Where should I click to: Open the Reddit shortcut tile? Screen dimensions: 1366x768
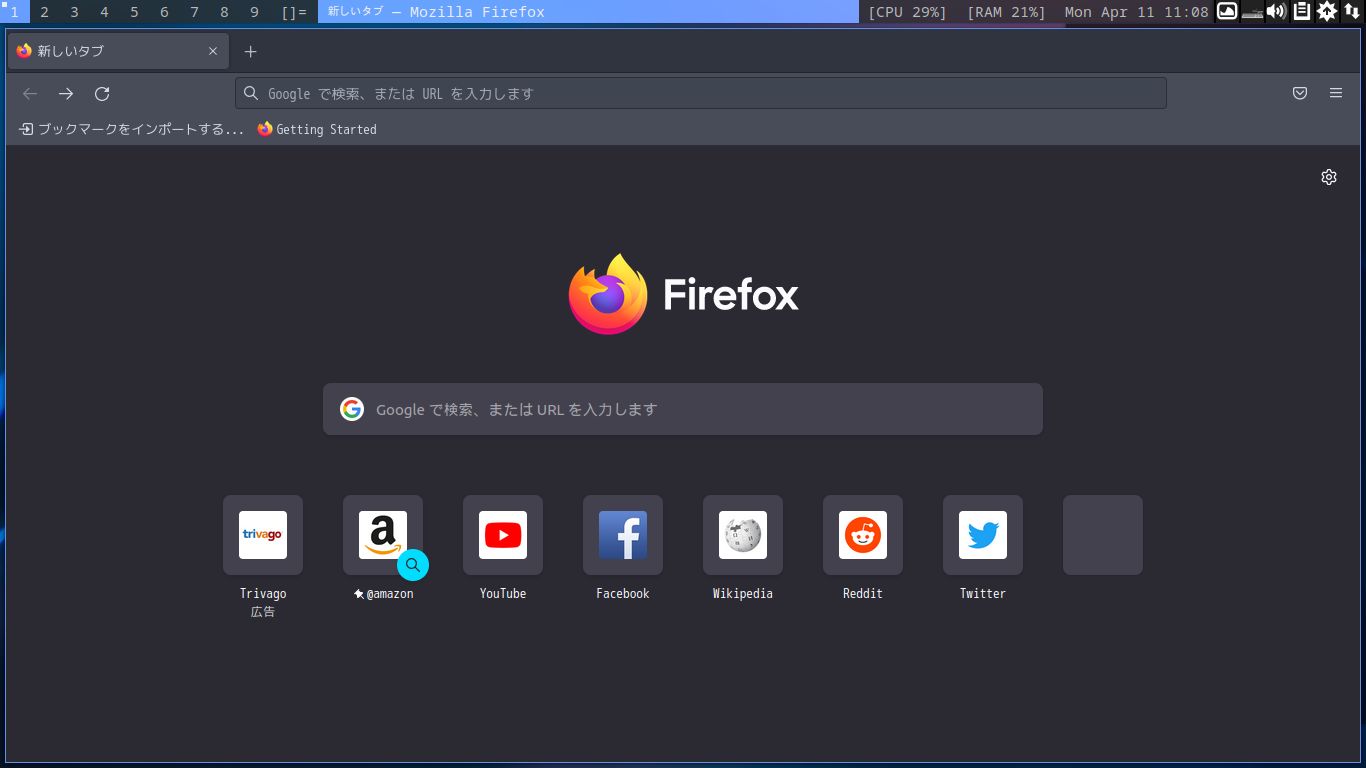pos(863,535)
